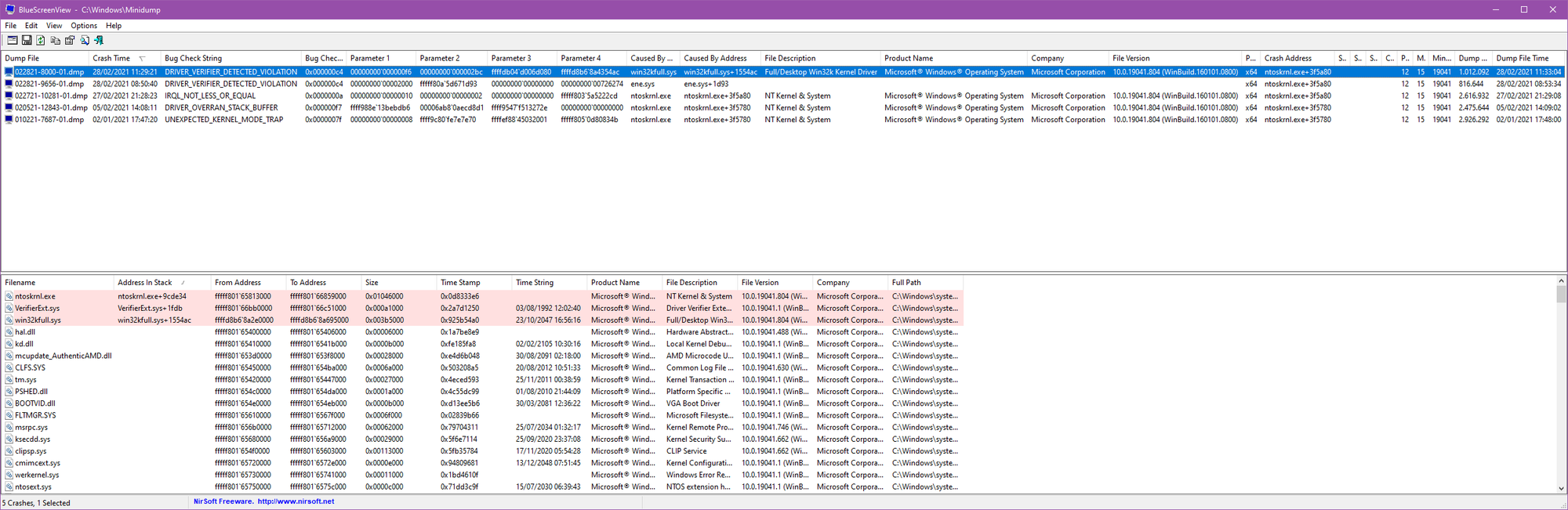Screen dimensions: 1568x510
Task: Open Advanced Options toolbar icon
Action: [x=13, y=40]
